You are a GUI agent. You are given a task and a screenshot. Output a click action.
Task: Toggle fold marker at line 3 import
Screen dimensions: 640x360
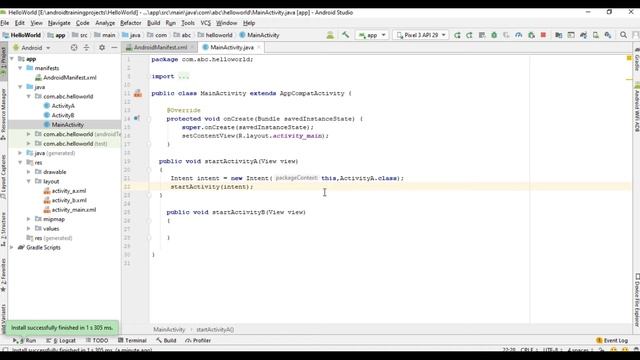tap(149, 76)
